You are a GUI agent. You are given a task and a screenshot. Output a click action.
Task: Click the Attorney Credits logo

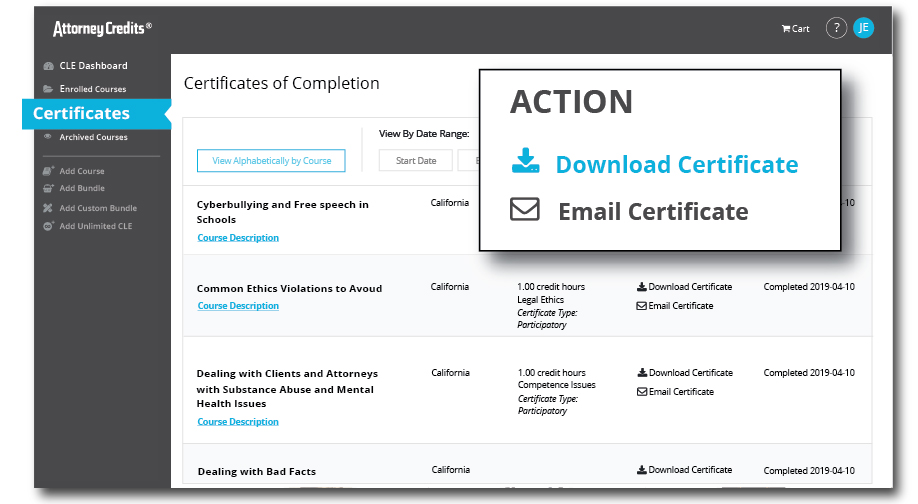pyautogui.click(x=102, y=28)
